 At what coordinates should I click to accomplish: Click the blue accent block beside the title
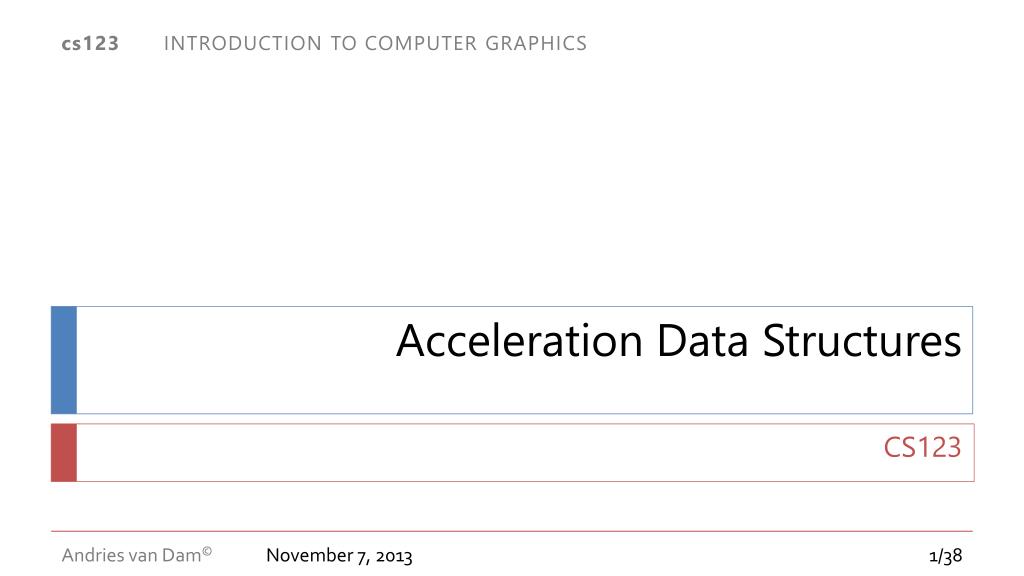point(64,360)
